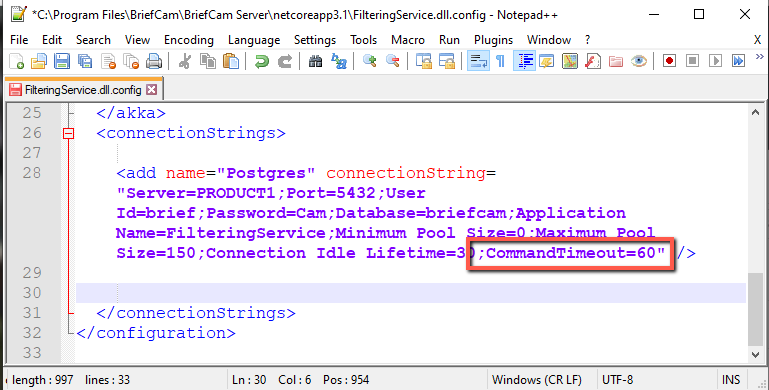Toggle the Document Map panel icon

pos(569,61)
